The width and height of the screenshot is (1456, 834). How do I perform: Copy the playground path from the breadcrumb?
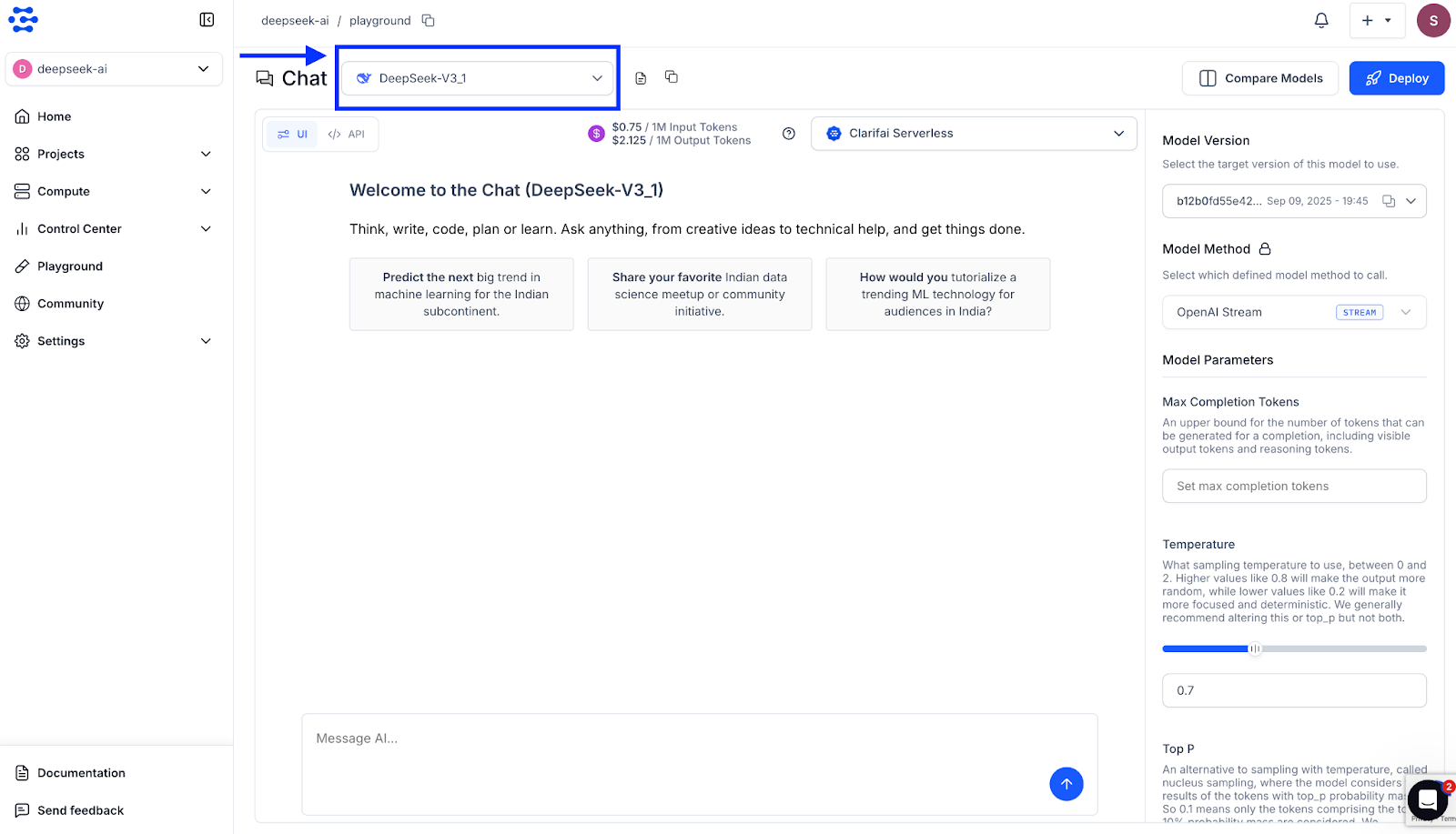[428, 20]
